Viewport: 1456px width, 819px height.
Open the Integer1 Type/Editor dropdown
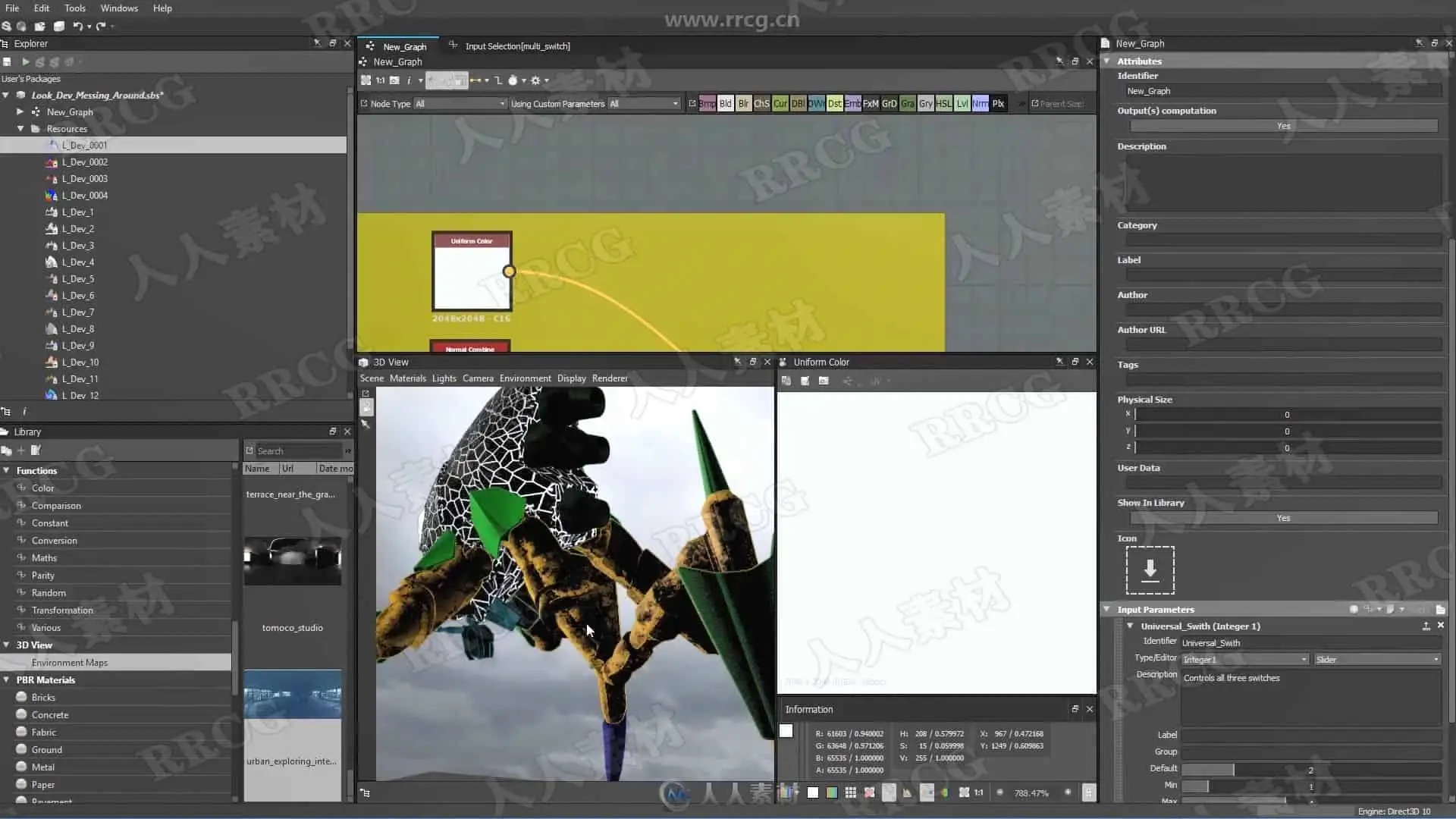click(x=1244, y=660)
